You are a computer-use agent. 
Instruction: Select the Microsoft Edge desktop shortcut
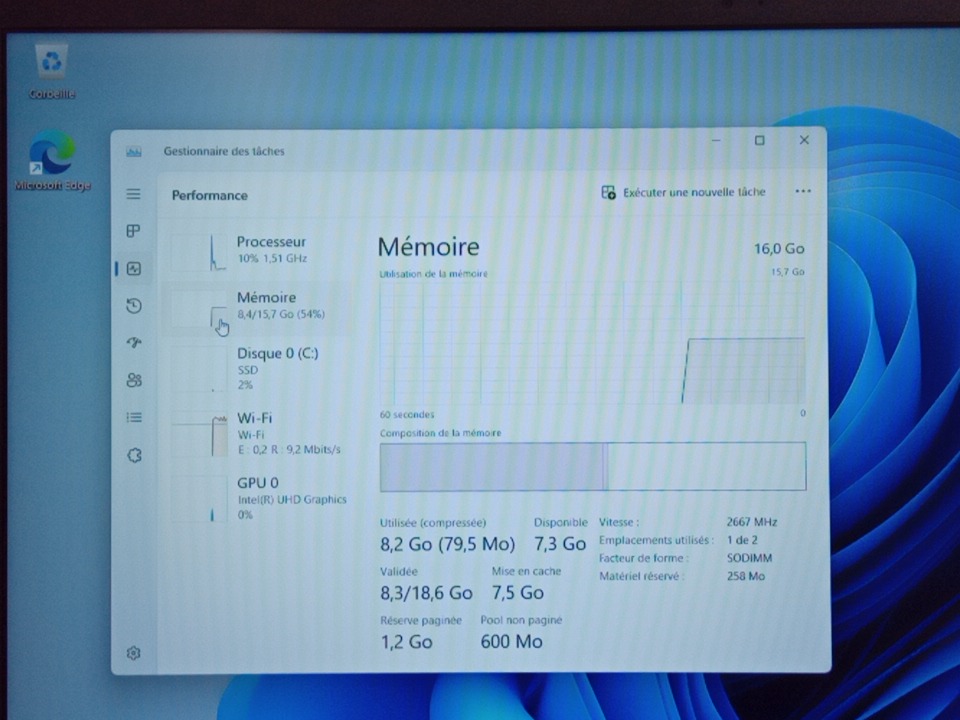point(53,160)
